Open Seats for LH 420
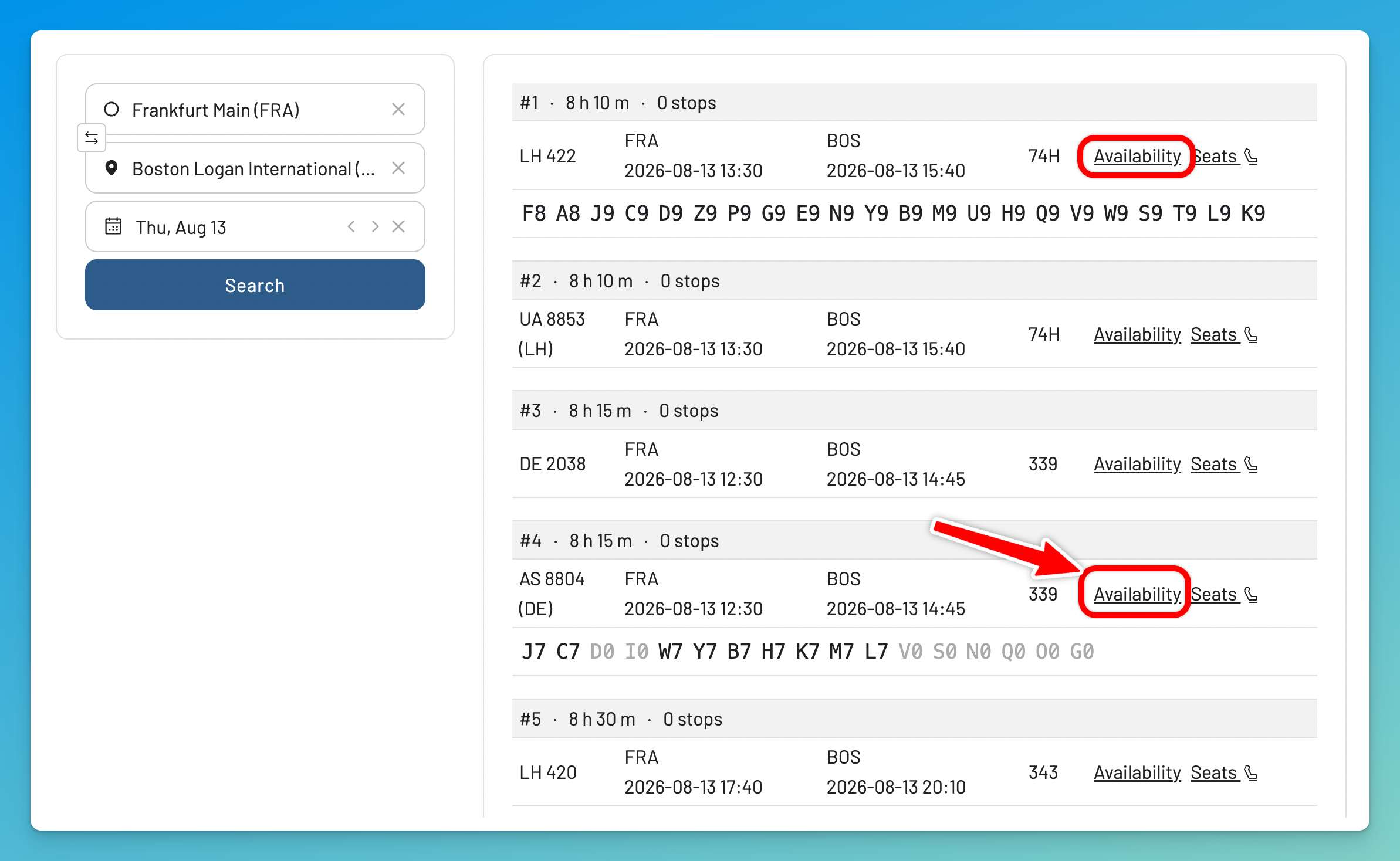The height and width of the screenshot is (861, 1400). point(1215,772)
